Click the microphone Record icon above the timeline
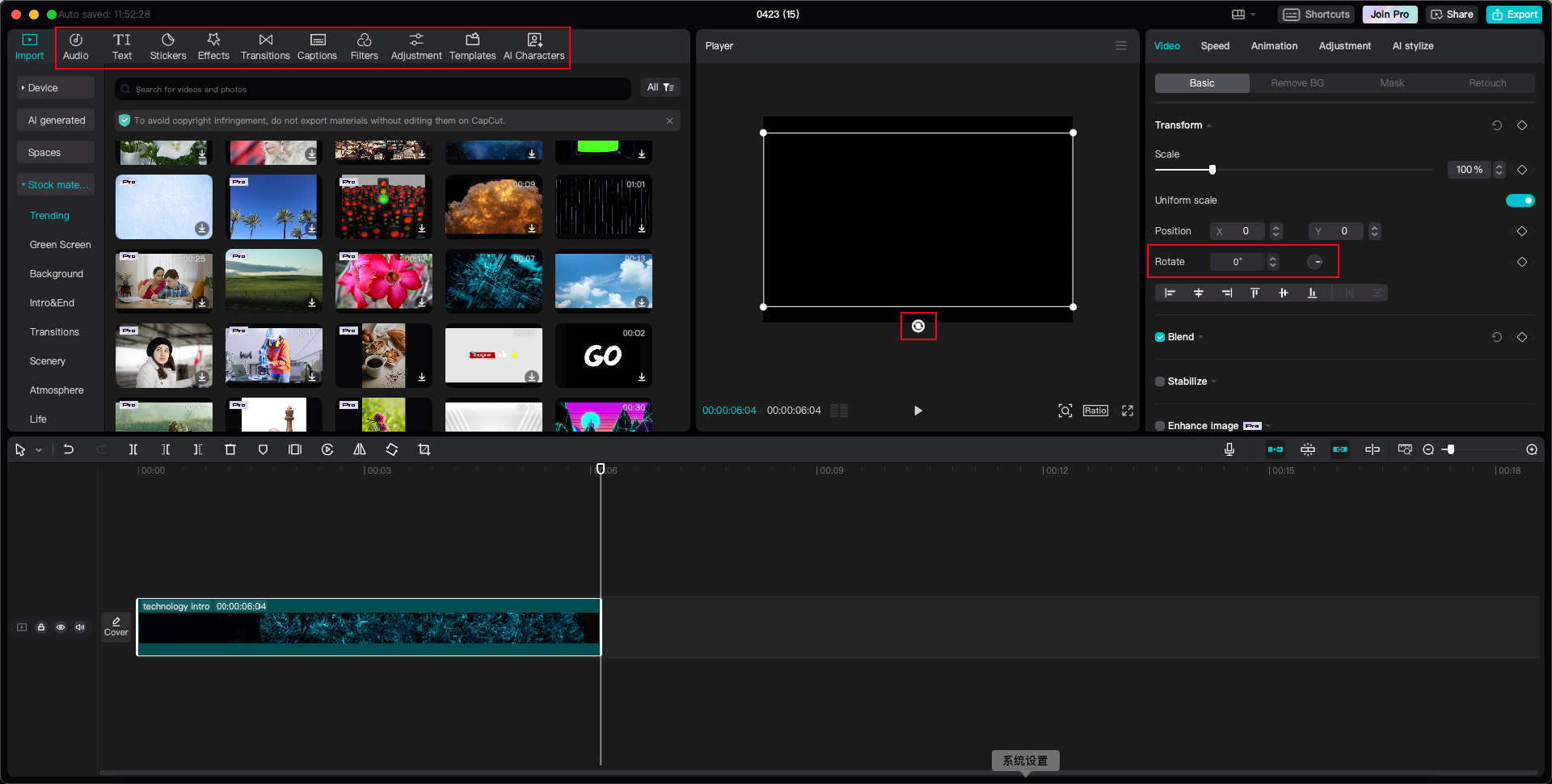This screenshot has height=784, width=1552. 1229,449
